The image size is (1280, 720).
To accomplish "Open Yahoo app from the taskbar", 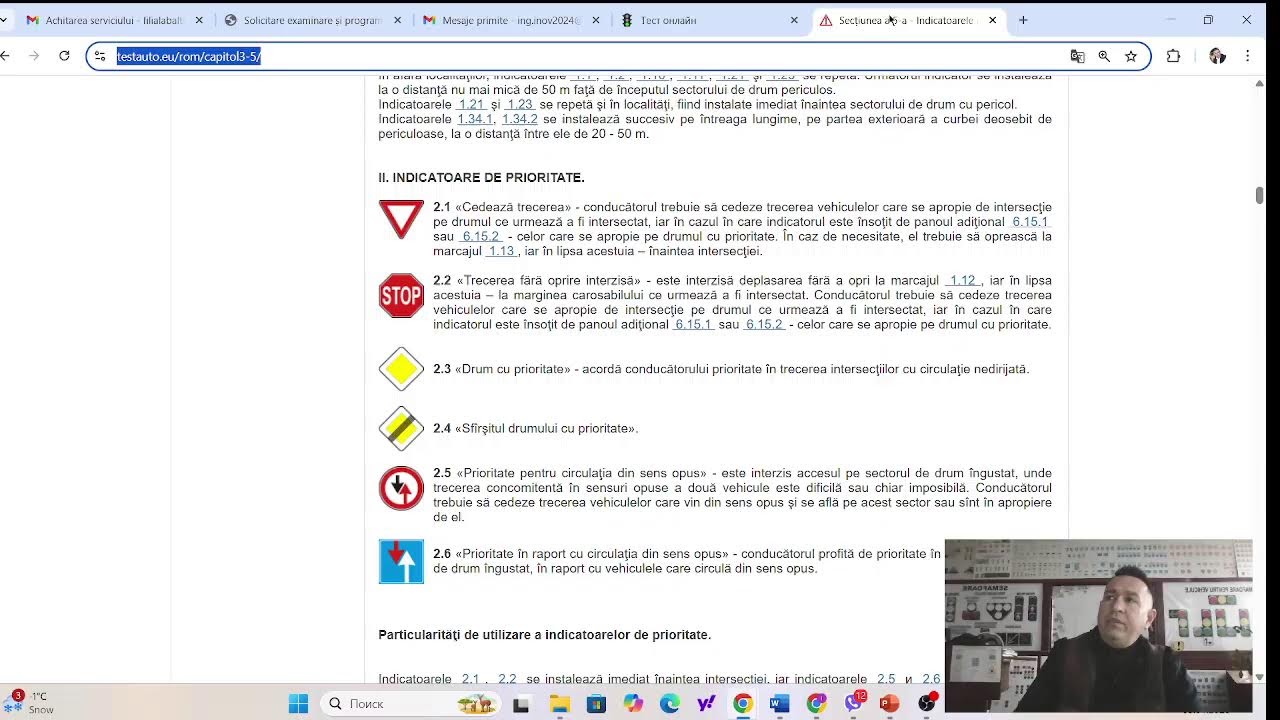I will coord(706,704).
